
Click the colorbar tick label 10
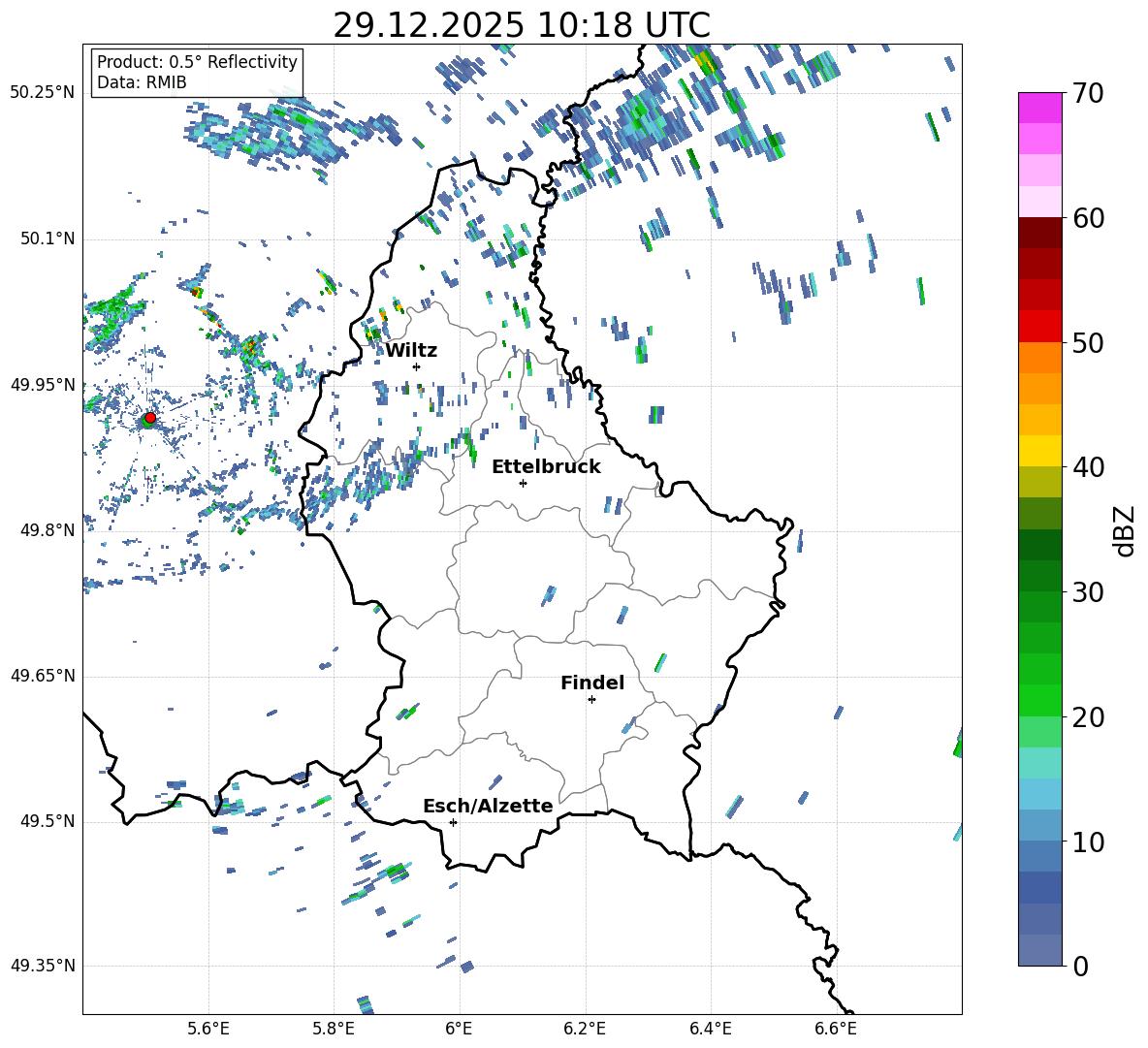coord(1088,842)
